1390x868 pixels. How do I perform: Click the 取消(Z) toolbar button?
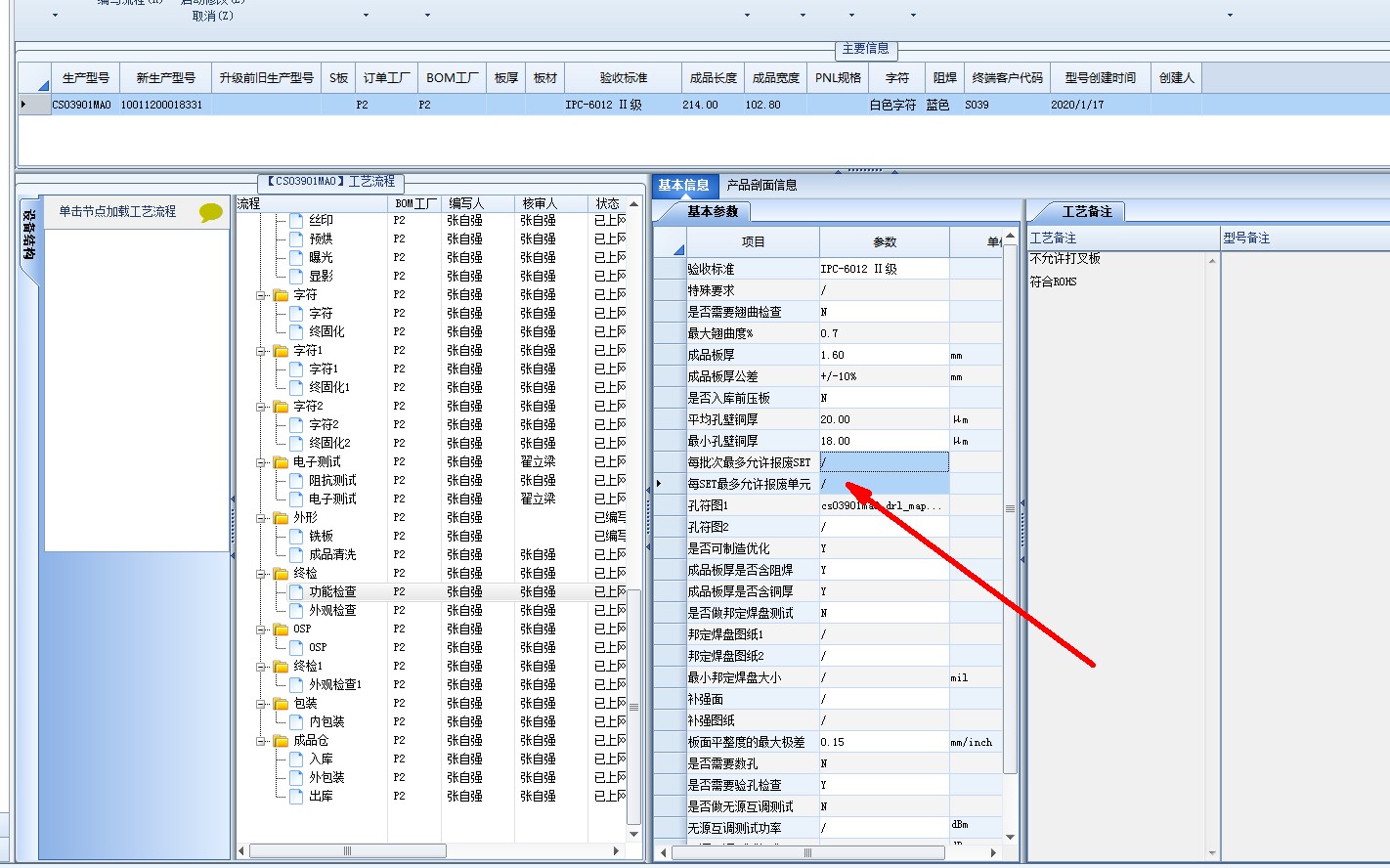click(x=212, y=16)
